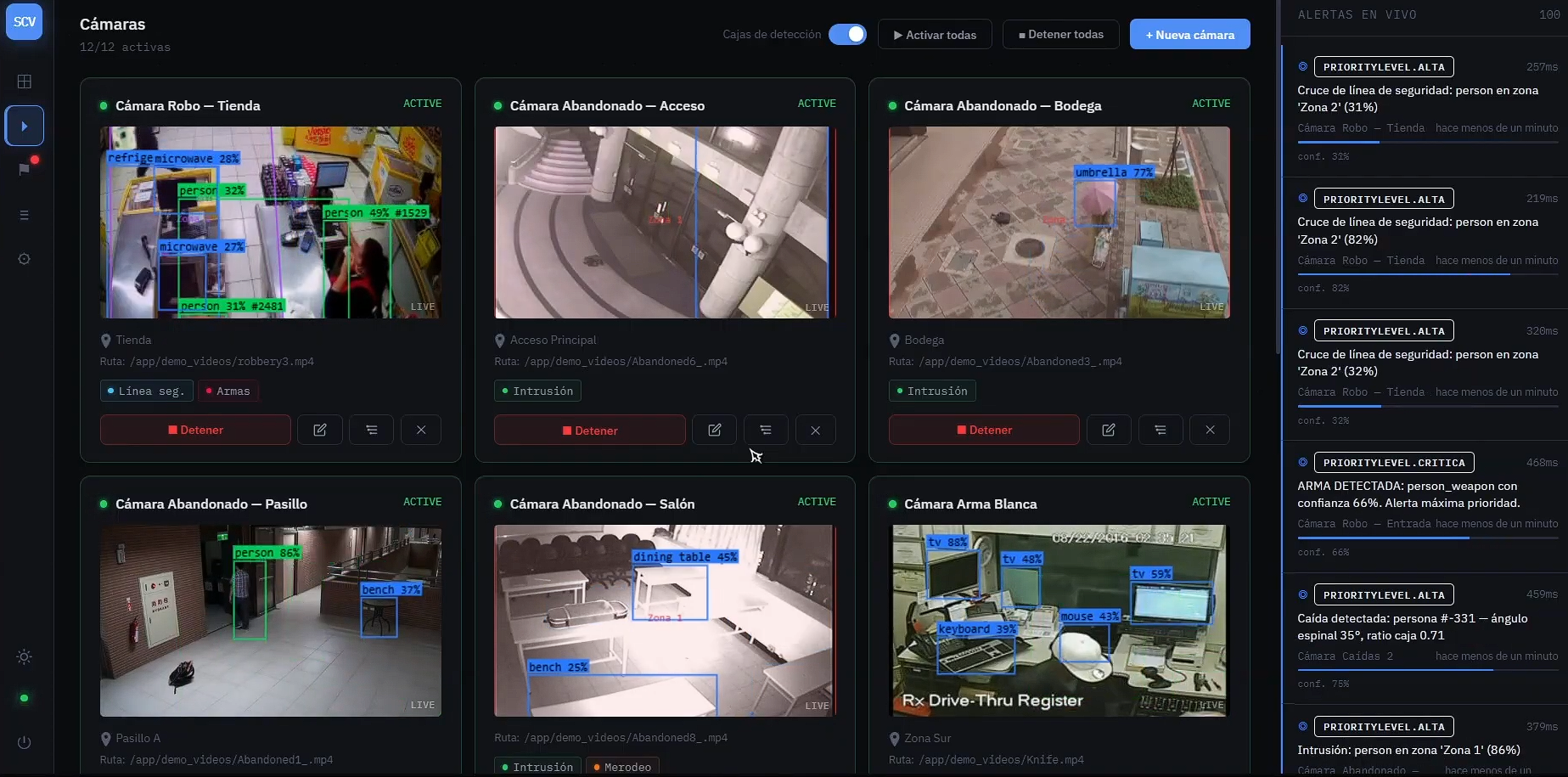This screenshot has height=777, width=1568.
Task: Edit Cámara Abandonado — Acceso
Action: (715, 430)
